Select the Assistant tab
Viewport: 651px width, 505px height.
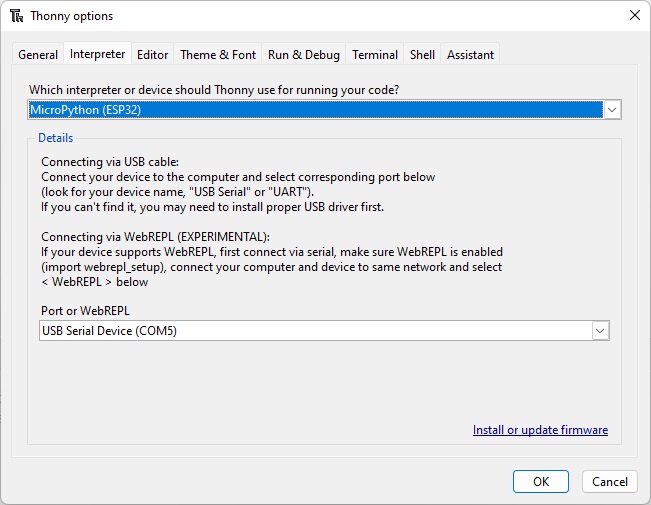click(x=470, y=54)
